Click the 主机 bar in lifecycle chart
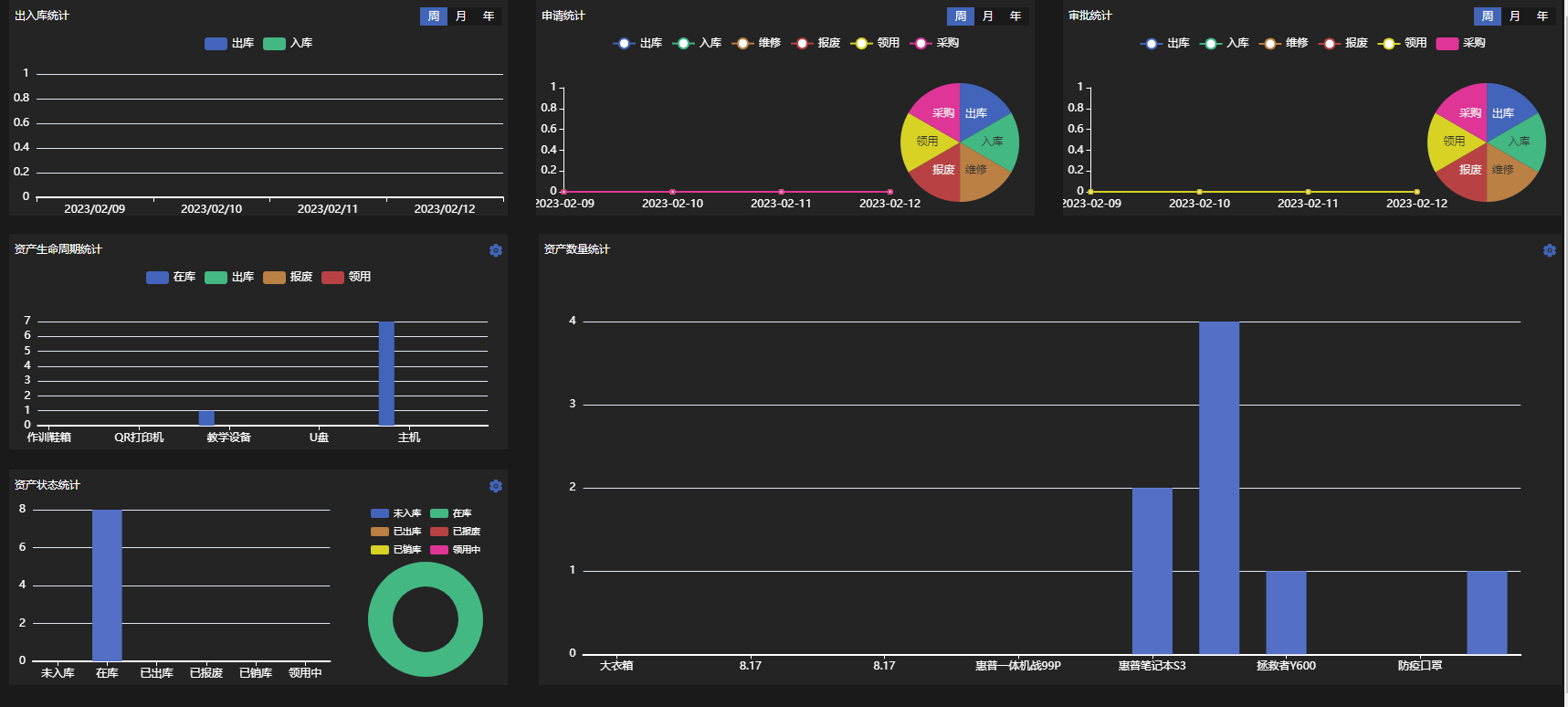 386,374
